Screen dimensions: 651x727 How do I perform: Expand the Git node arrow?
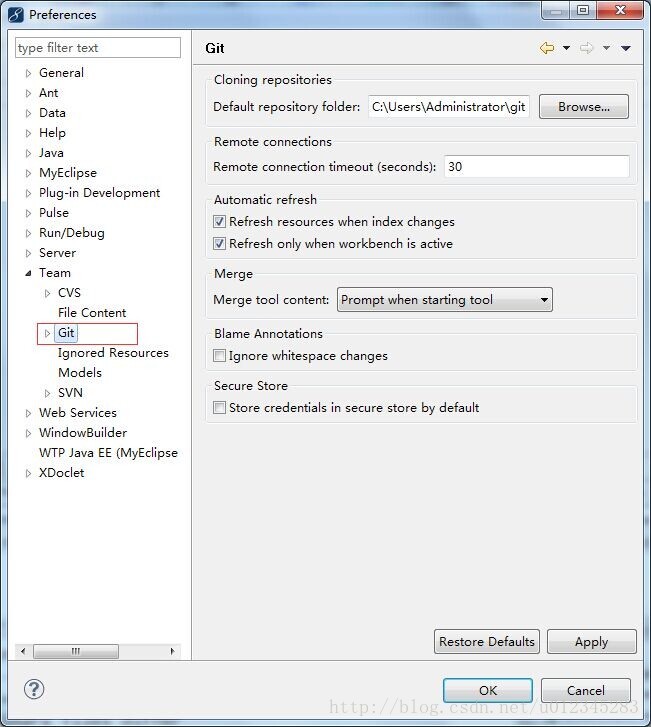point(47,333)
